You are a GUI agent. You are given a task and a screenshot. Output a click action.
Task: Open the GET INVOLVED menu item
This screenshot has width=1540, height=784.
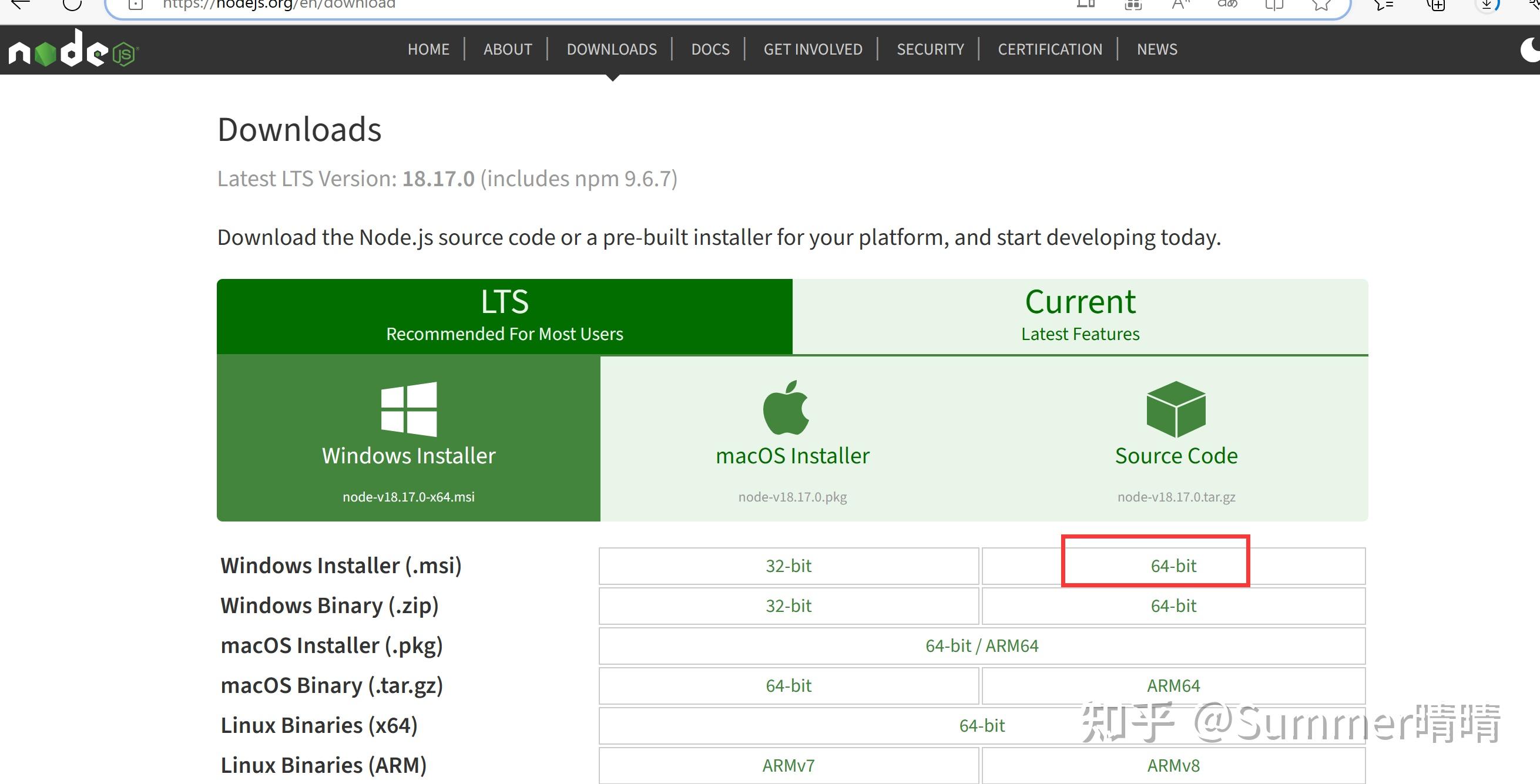click(813, 49)
